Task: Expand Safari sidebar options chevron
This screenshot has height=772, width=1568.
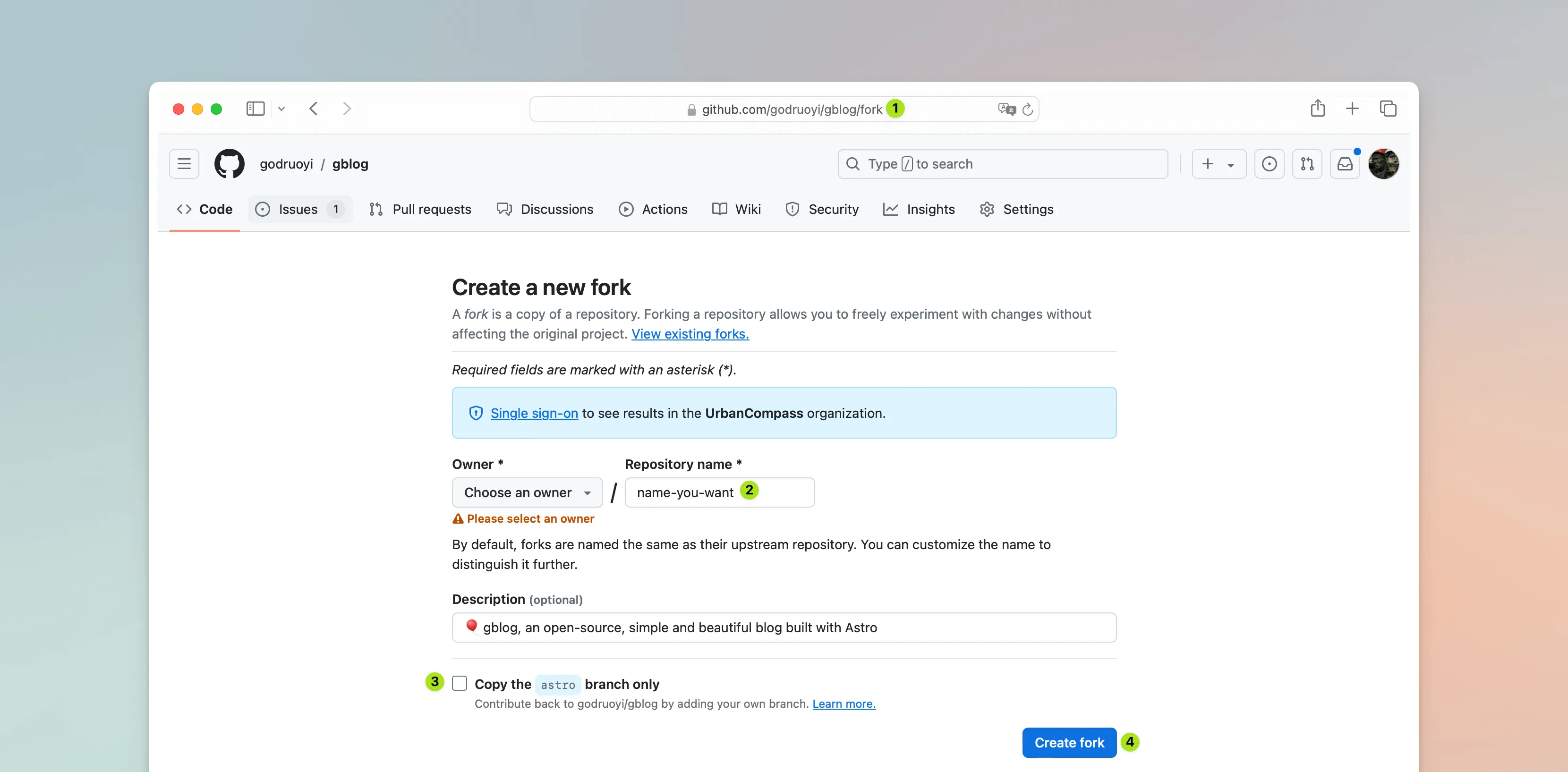Action: (281, 109)
